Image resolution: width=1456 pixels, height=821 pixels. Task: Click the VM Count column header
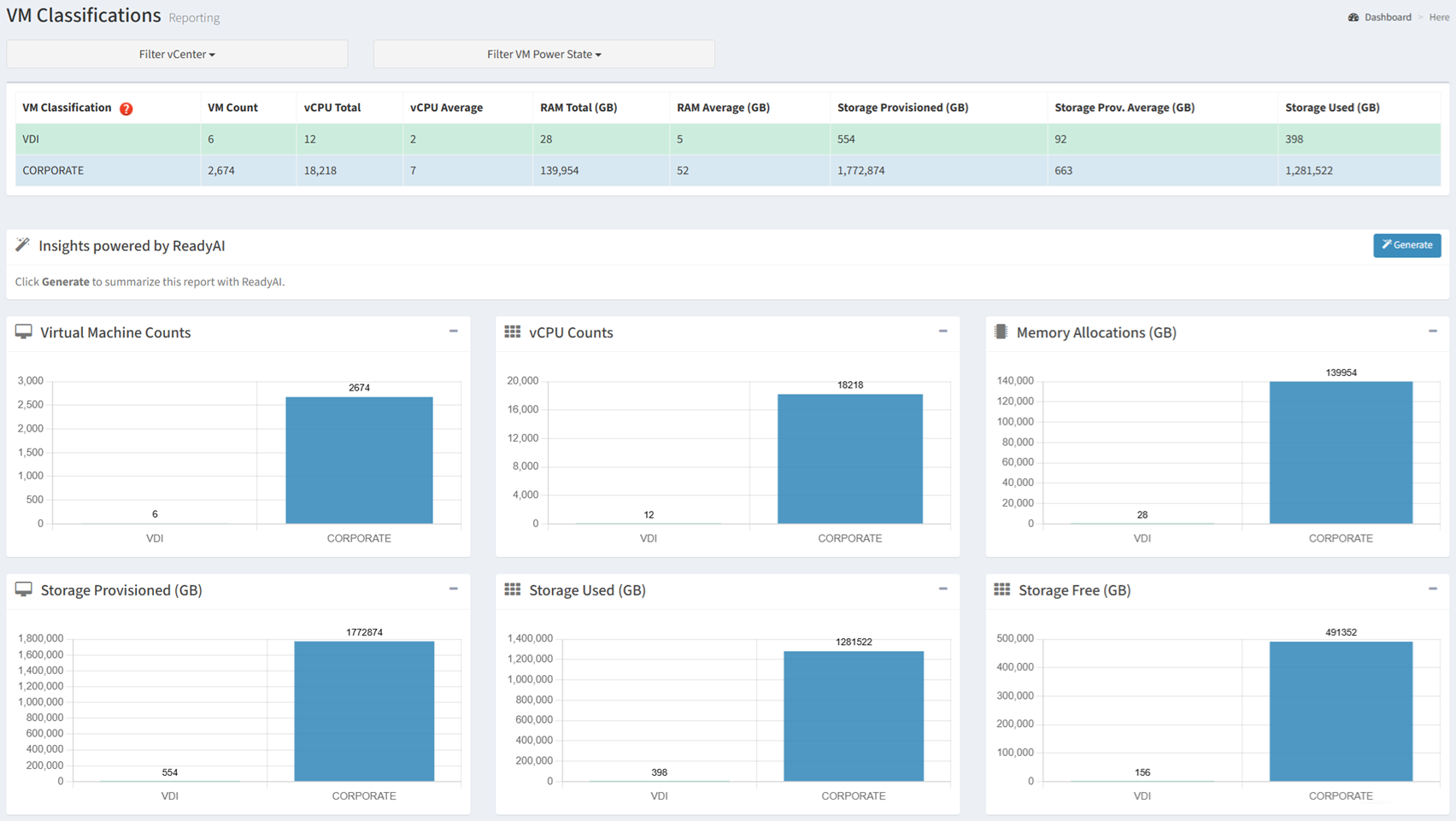pos(232,108)
